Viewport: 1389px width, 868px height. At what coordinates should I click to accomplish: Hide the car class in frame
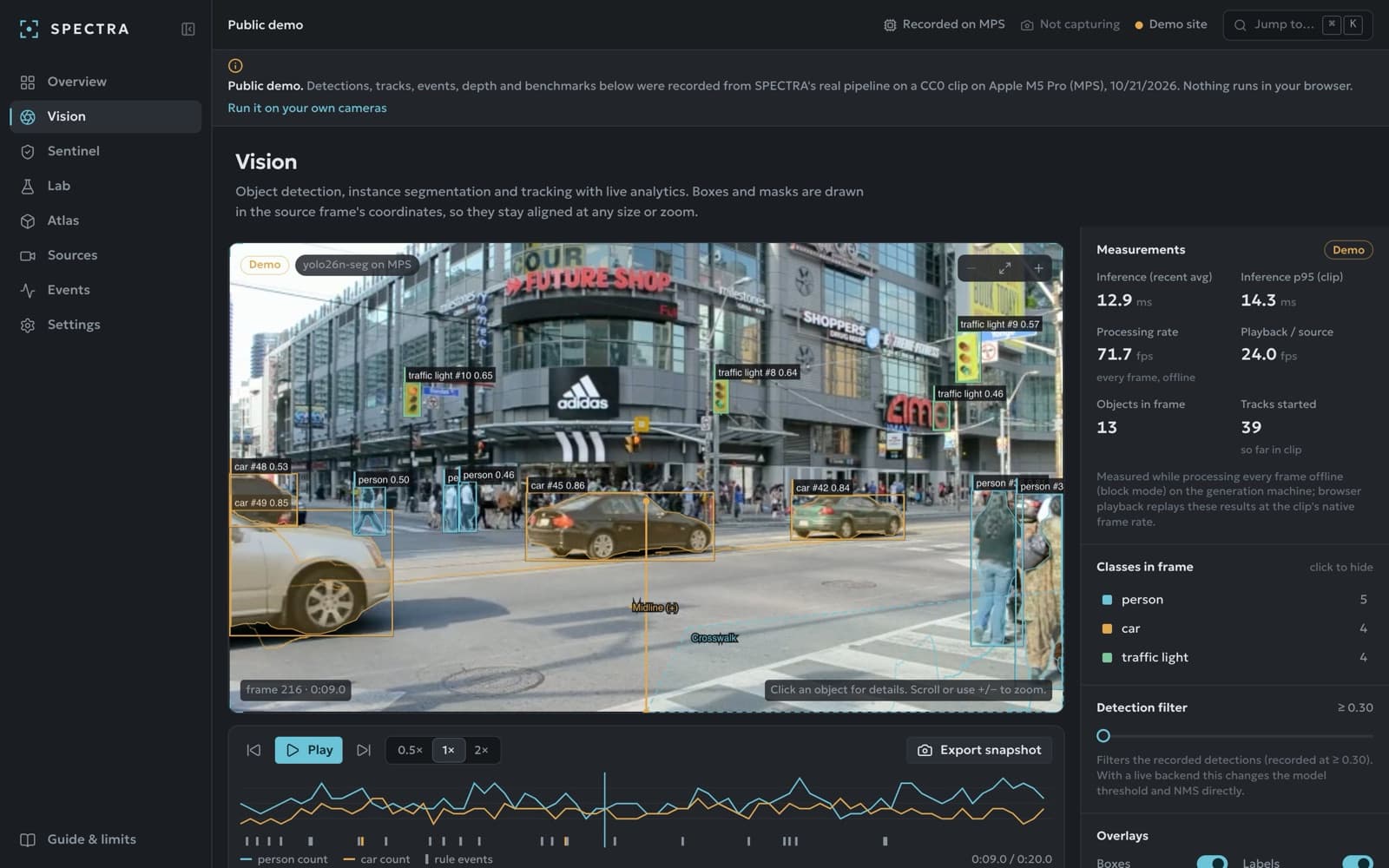pyautogui.click(x=1234, y=628)
